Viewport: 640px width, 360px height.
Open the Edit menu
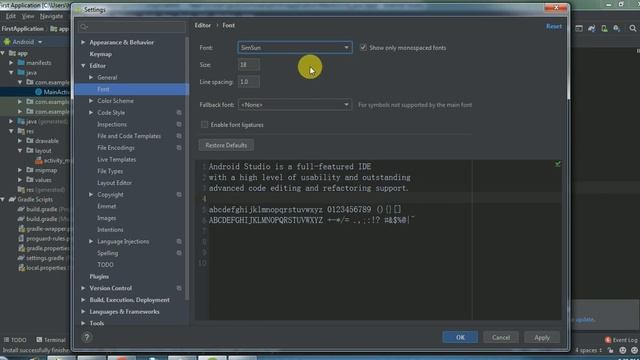[11, 16]
